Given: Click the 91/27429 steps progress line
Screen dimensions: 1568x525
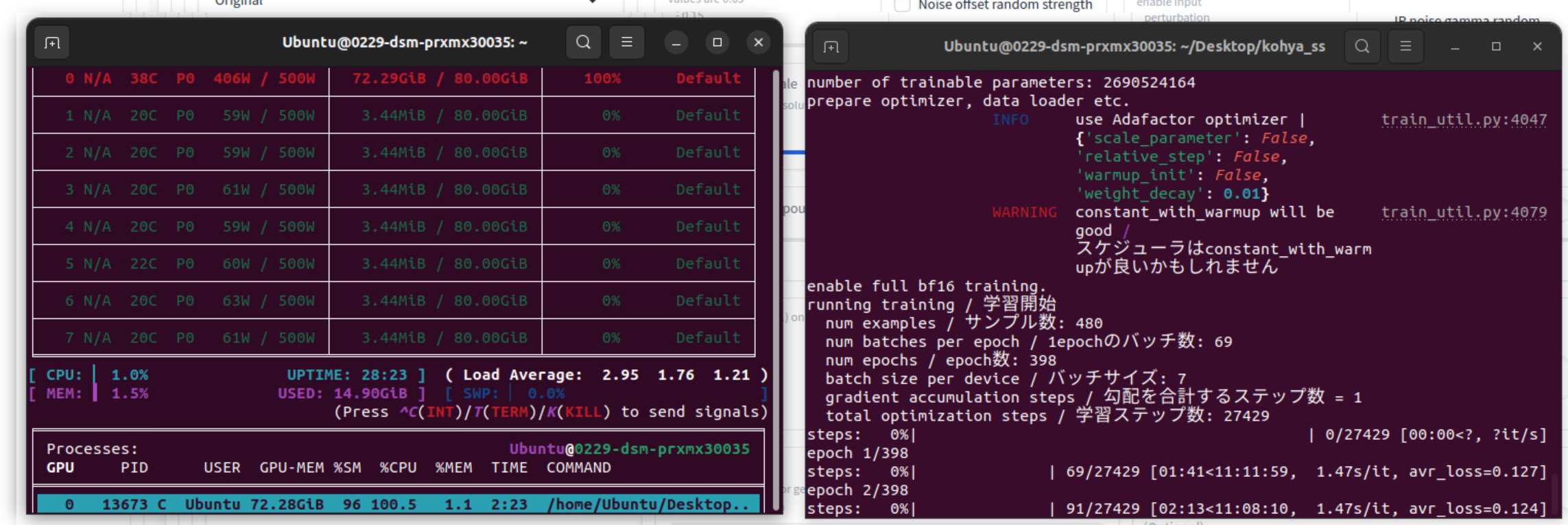Looking at the screenshot, I should pyautogui.click(x=1177, y=509).
